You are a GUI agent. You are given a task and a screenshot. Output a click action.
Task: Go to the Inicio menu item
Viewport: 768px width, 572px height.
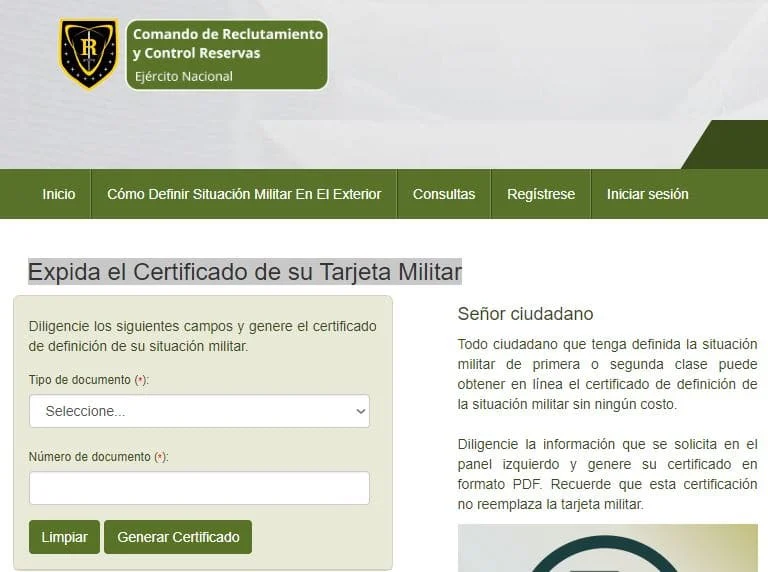pos(59,194)
